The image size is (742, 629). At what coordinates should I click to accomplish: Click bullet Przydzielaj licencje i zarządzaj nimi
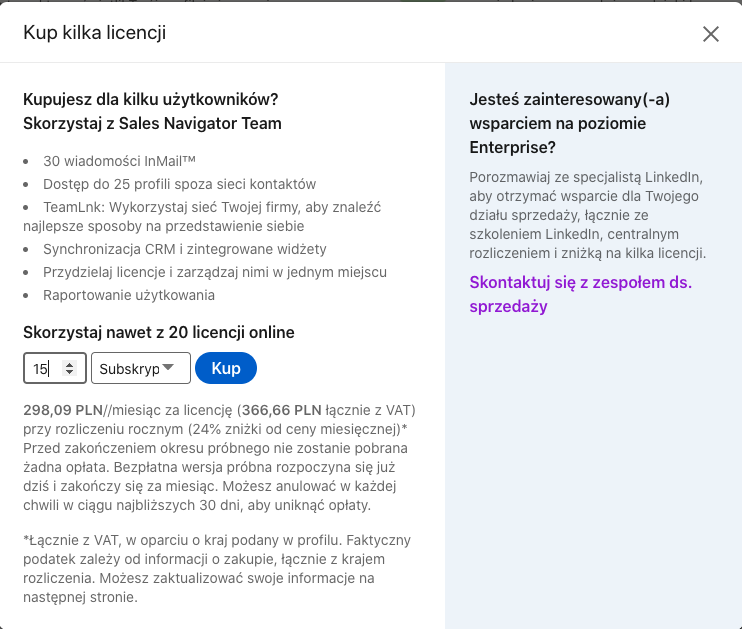click(215, 272)
